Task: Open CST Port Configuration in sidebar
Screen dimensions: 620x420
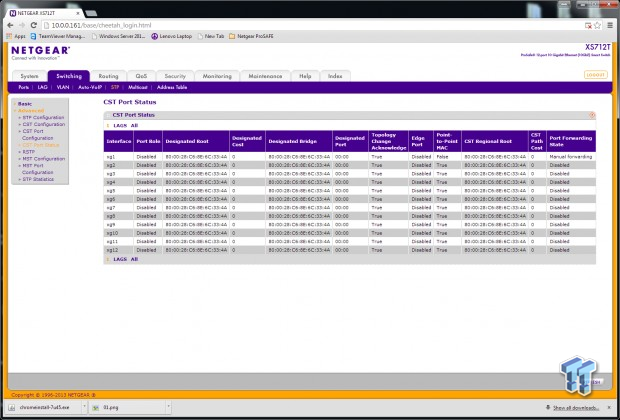Action: tap(36, 134)
